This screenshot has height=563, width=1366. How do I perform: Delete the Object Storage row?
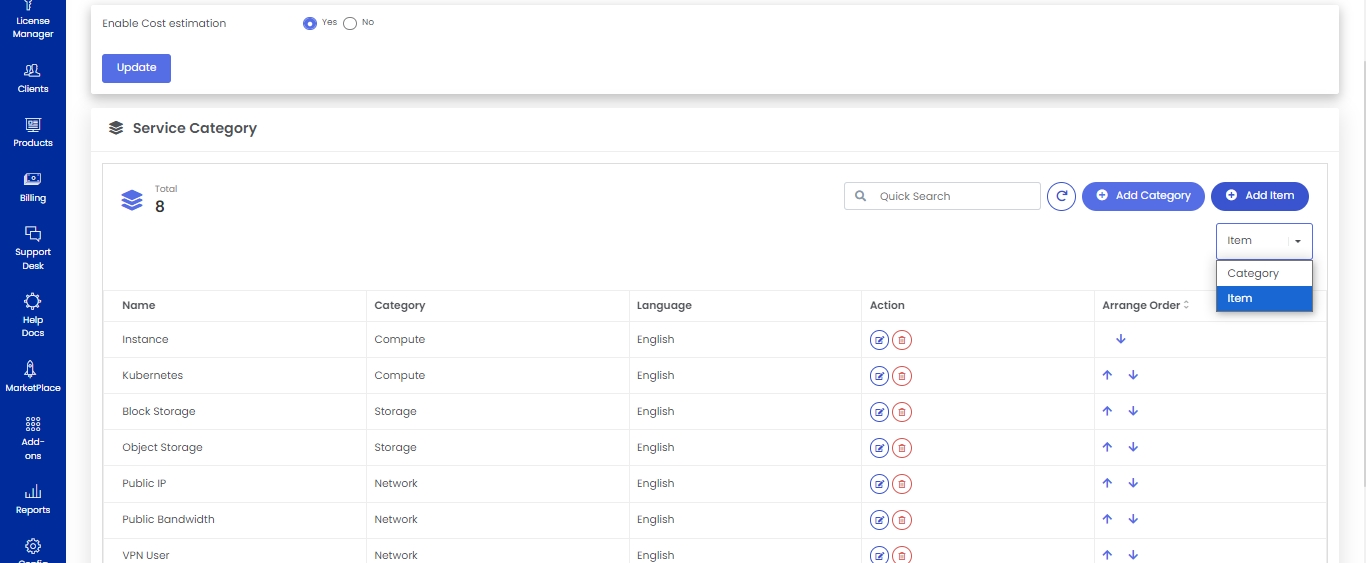point(902,448)
